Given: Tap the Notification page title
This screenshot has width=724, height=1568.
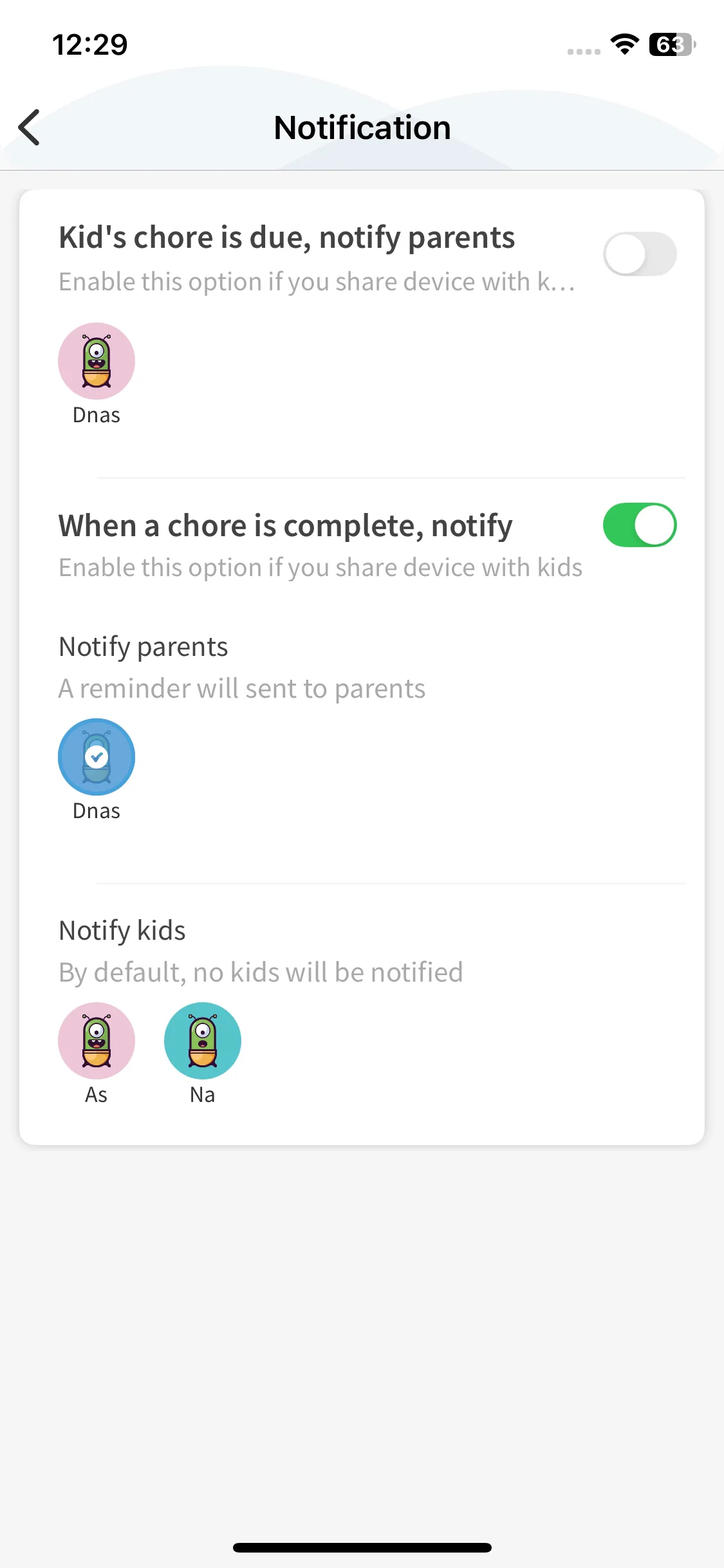Looking at the screenshot, I should tap(362, 127).
